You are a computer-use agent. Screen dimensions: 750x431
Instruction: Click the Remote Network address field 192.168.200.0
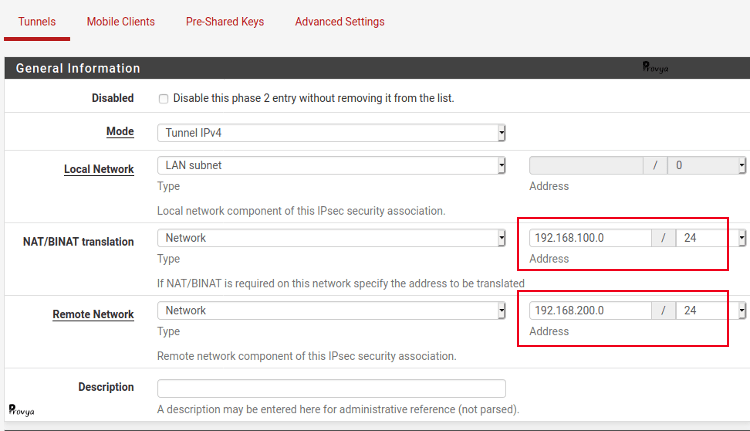[590, 310]
